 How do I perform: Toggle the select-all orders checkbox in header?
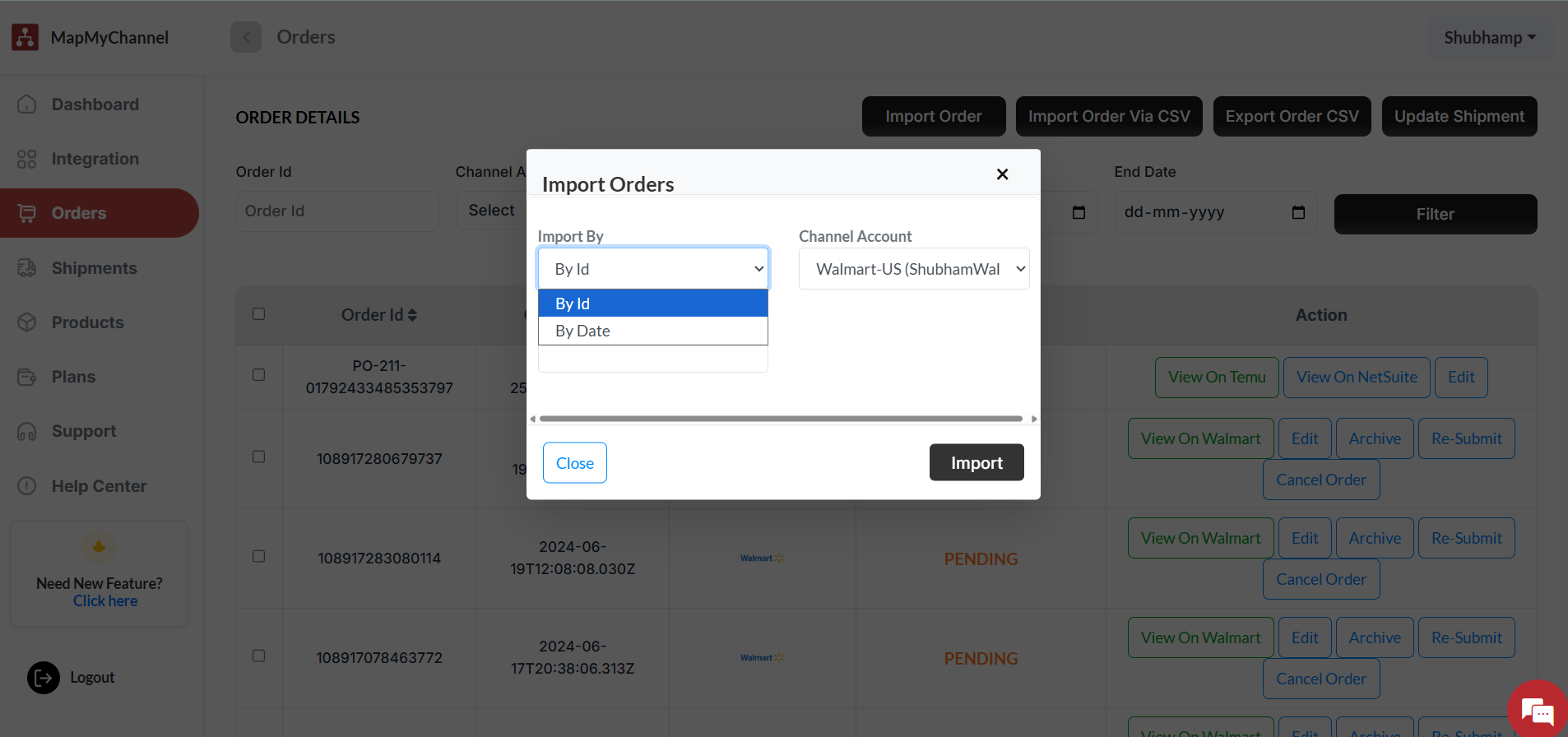pyautogui.click(x=258, y=314)
